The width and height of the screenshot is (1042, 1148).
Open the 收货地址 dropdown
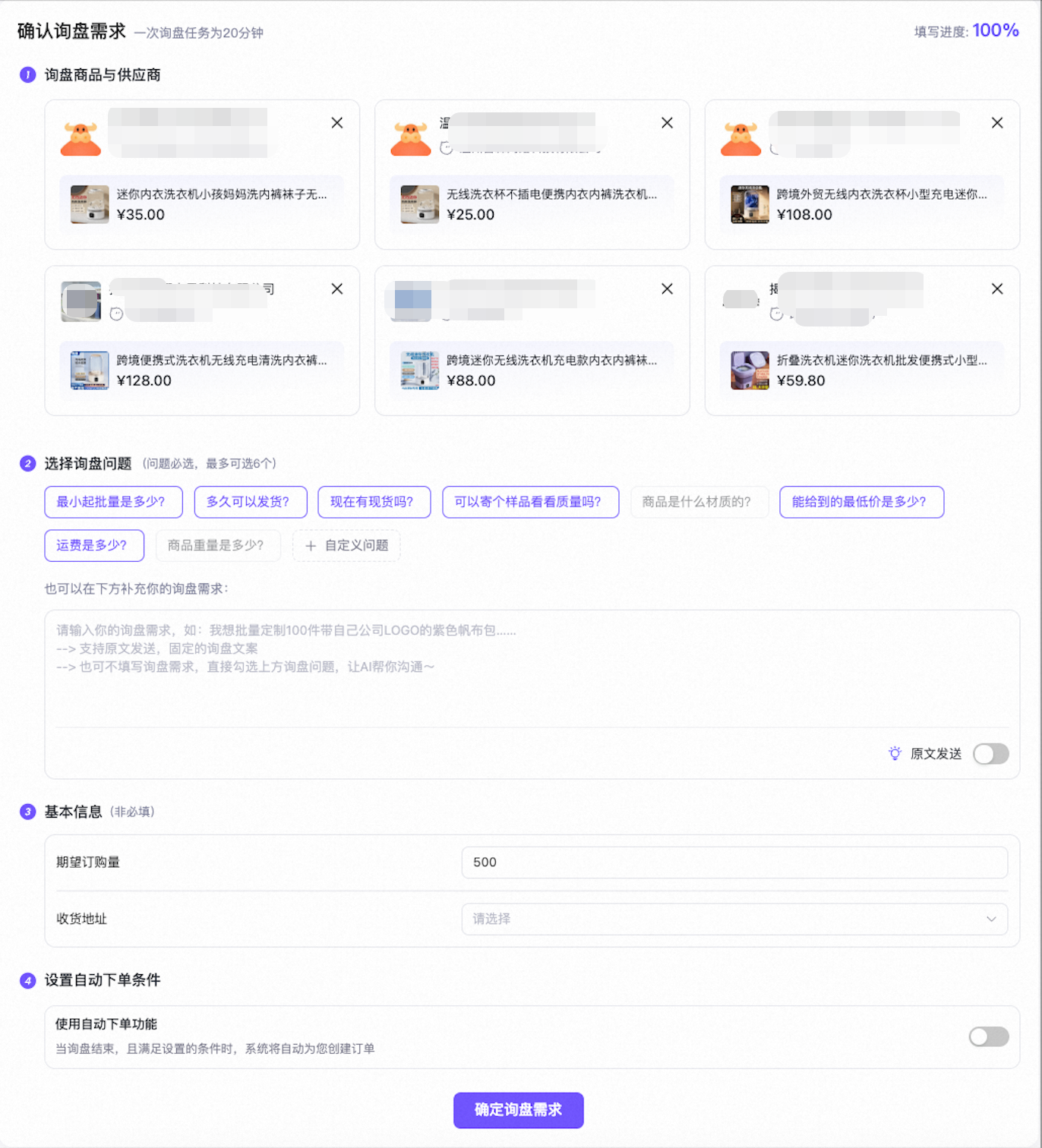(x=734, y=919)
